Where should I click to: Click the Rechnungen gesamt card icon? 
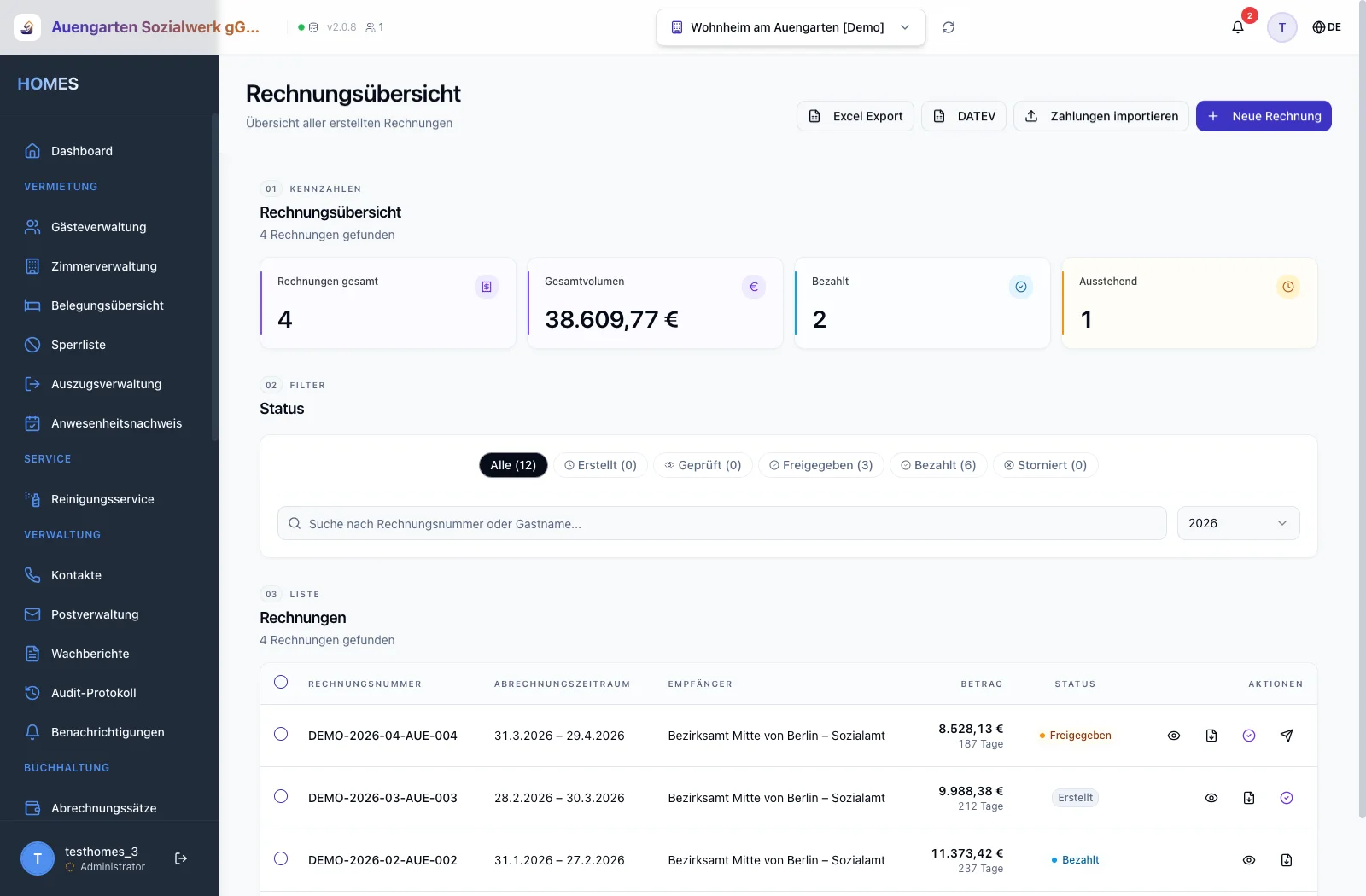pyautogui.click(x=487, y=287)
